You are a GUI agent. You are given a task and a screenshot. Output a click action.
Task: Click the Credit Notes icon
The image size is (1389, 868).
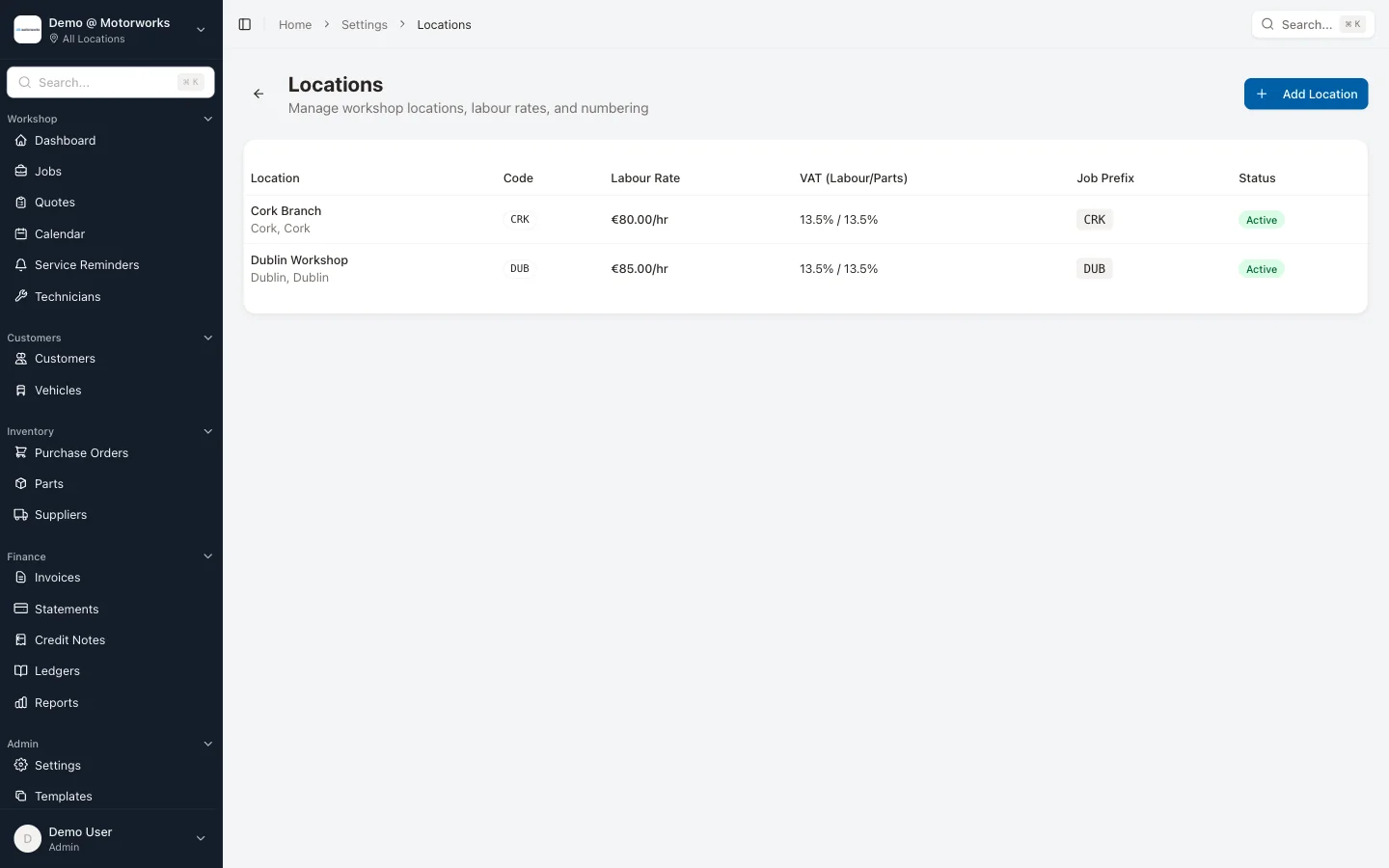[x=21, y=639]
